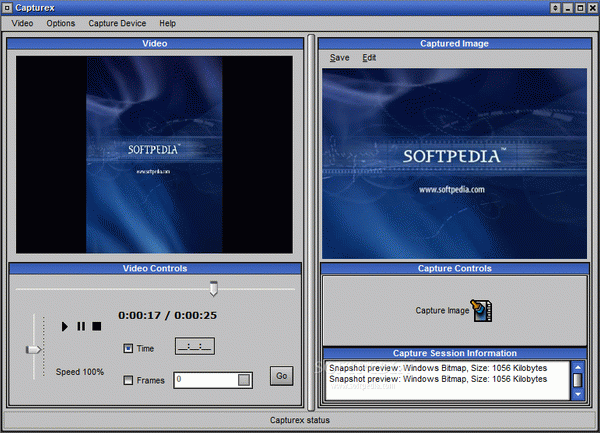Screen dimensions: 600x433
Task: Stop the video with the square button
Action: 97,326
